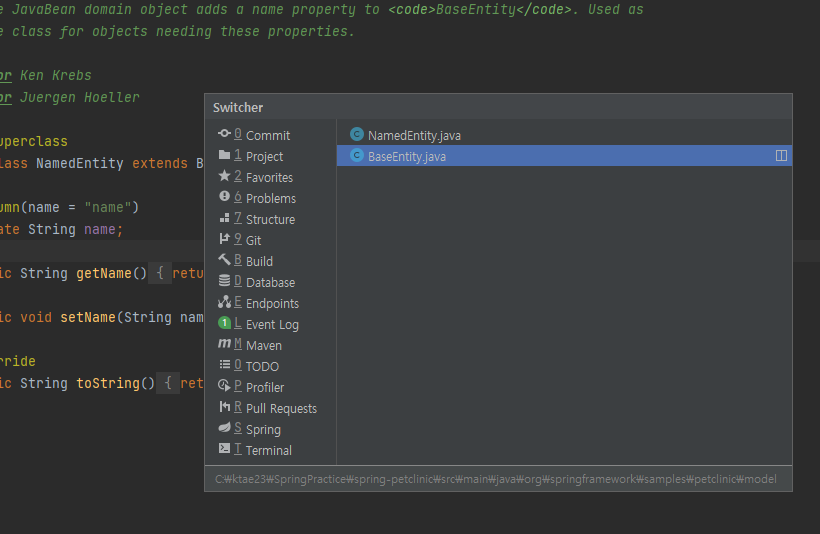Click the Problems warning icon
This screenshot has width=820, height=534.
coord(224,197)
